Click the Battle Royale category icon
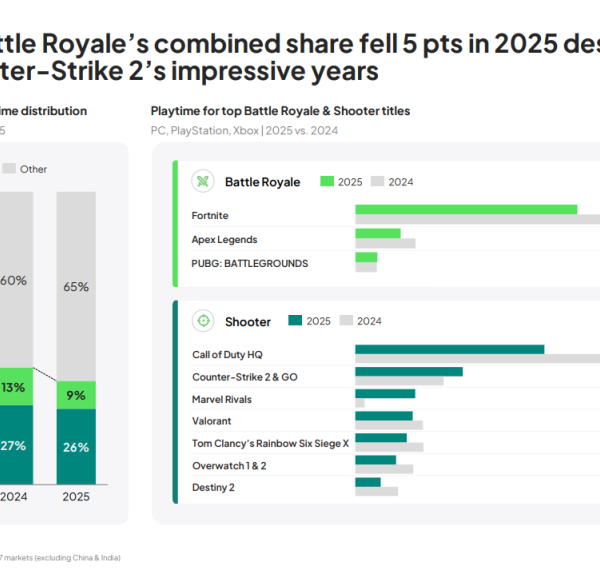Screen dimensions: 600x574 pos(203,182)
